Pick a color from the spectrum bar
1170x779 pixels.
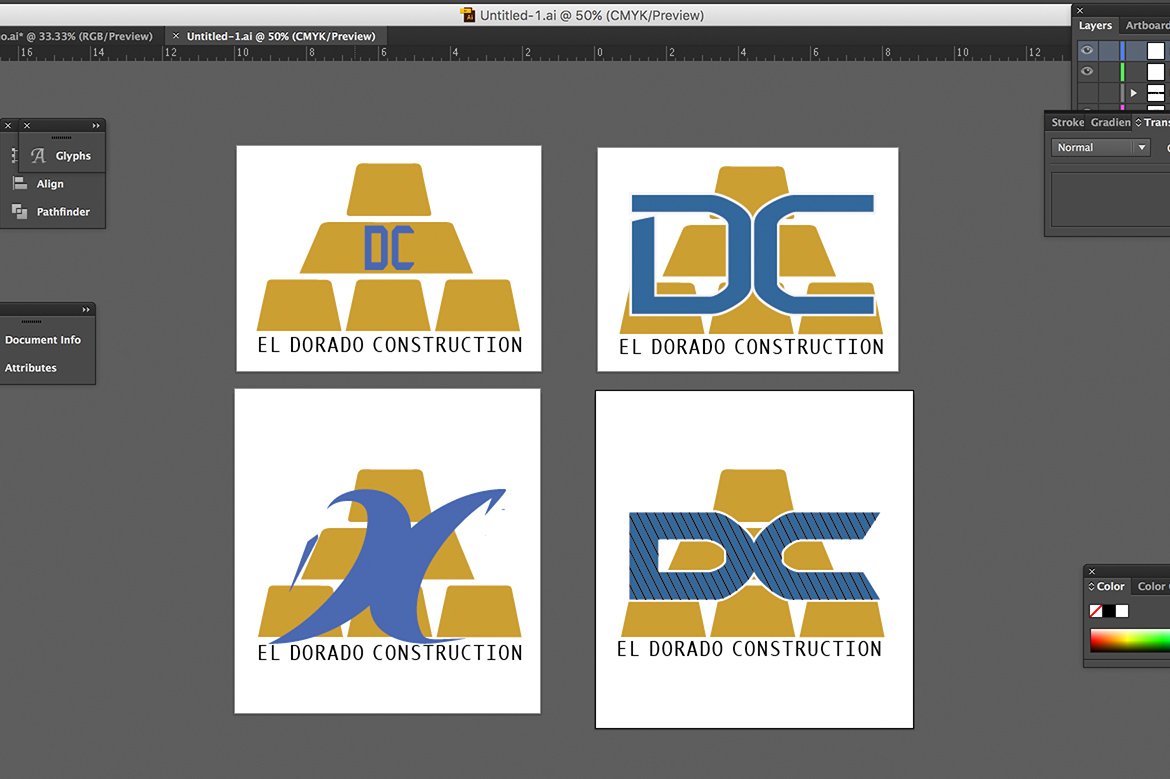click(x=1130, y=640)
